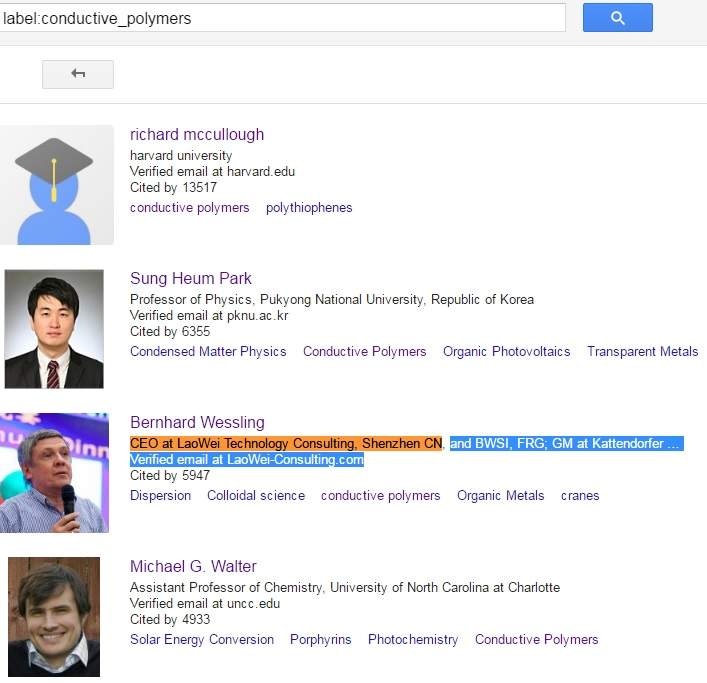Click the back arrow button

tap(78, 74)
